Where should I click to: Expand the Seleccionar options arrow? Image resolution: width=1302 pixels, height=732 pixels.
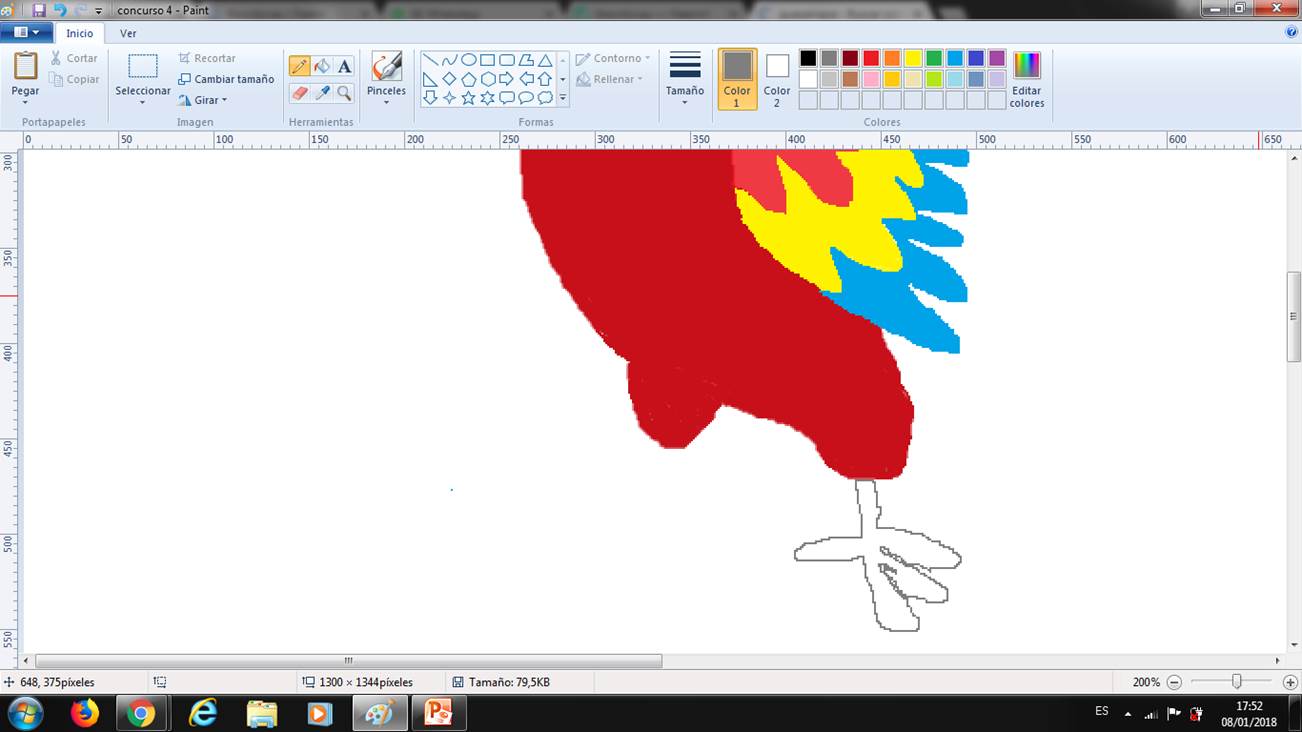click(142, 102)
